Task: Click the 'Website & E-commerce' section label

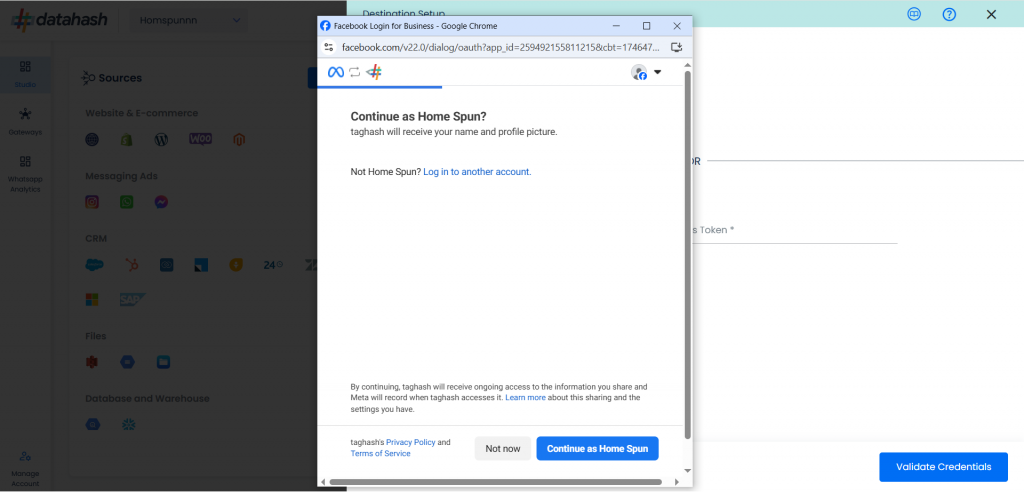Action: 141,113
